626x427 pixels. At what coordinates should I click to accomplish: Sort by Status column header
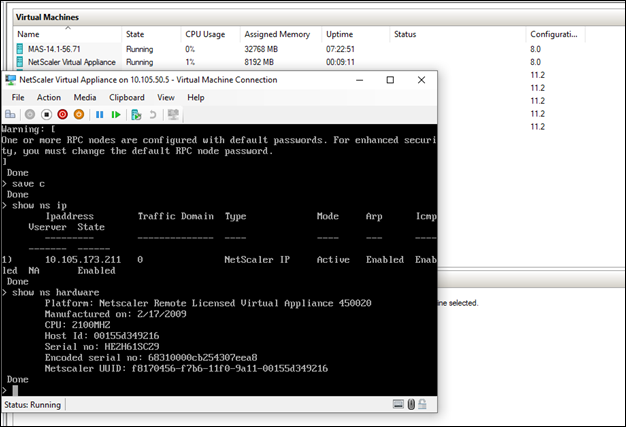458,34
